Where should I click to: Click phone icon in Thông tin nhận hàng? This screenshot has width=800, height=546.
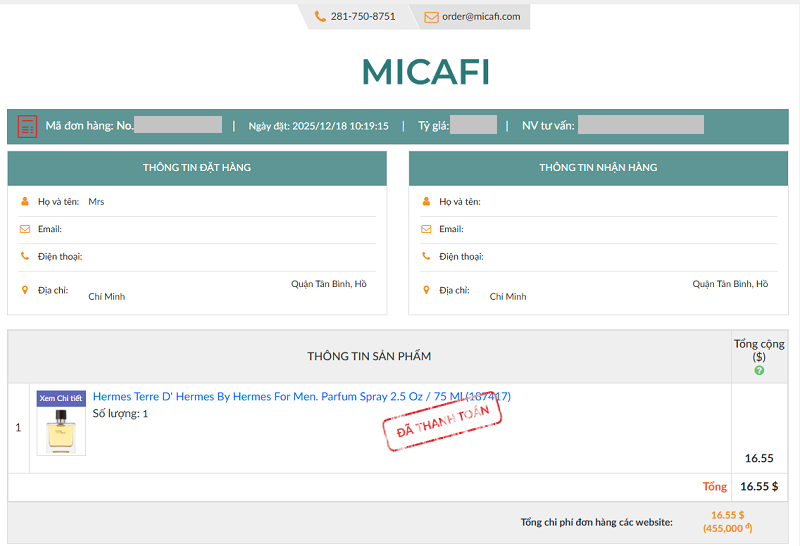tap(426, 257)
